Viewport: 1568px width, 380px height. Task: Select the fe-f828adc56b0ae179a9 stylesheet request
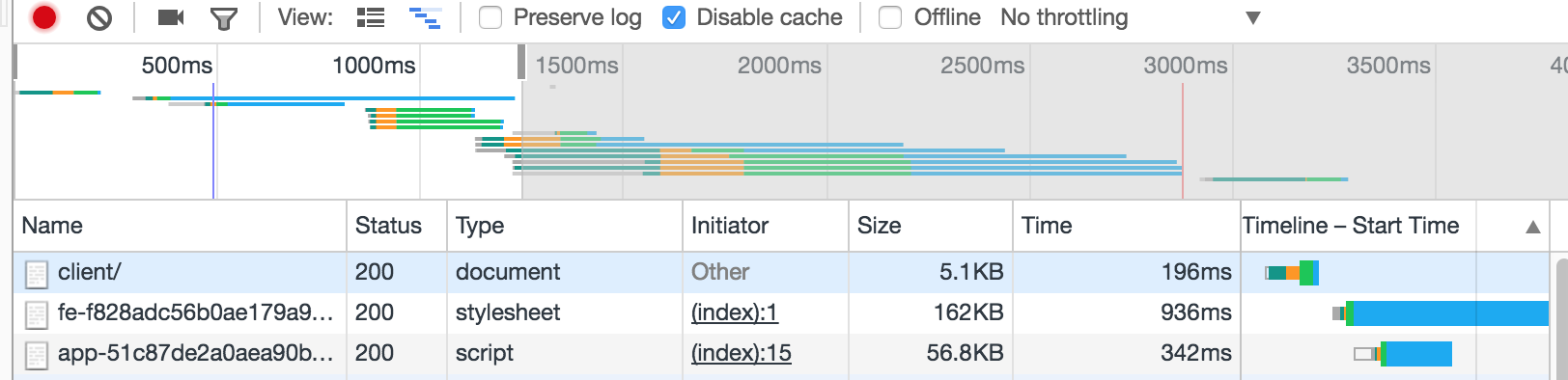pos(781,312)
